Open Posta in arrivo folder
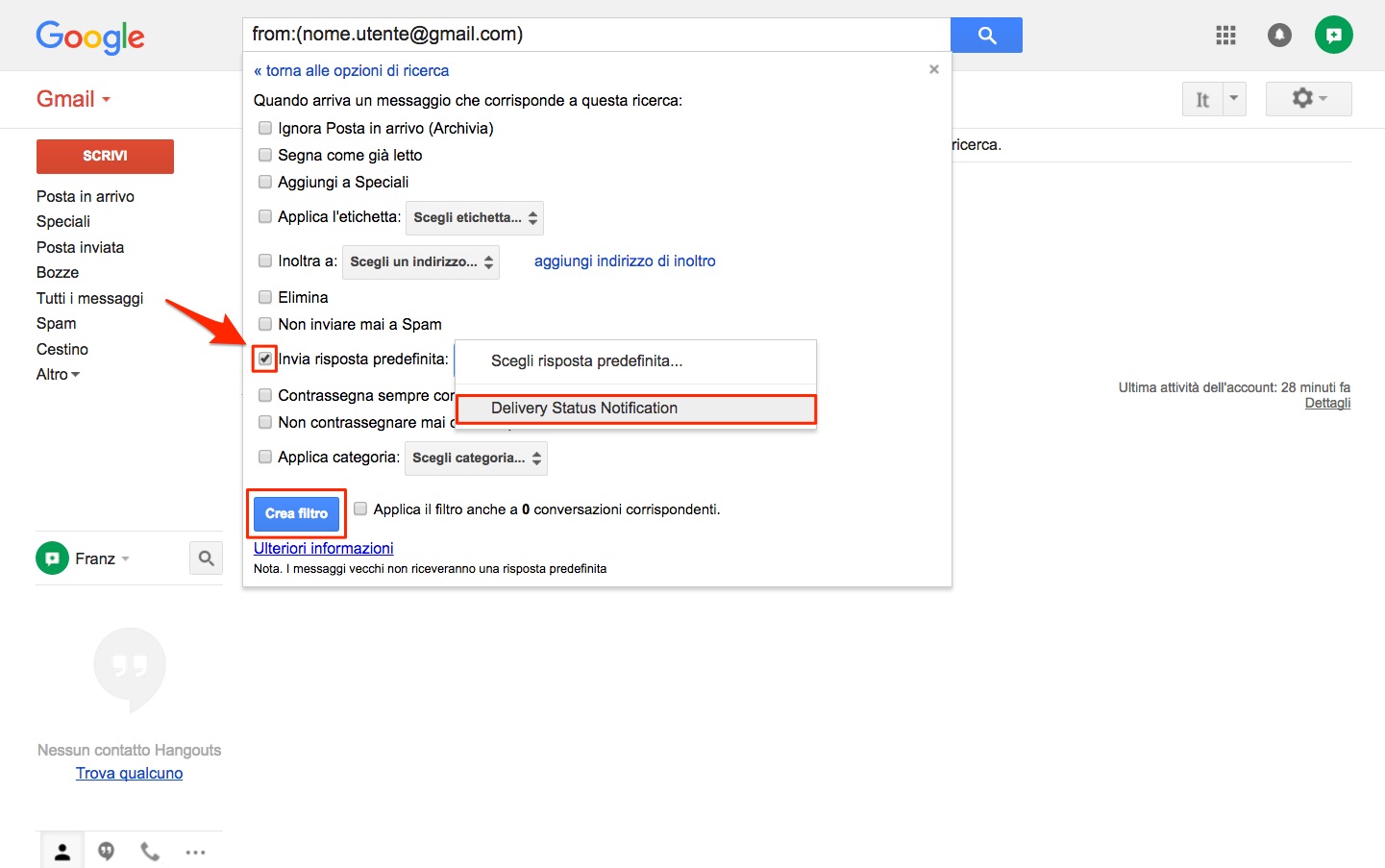 pos(86,196)
